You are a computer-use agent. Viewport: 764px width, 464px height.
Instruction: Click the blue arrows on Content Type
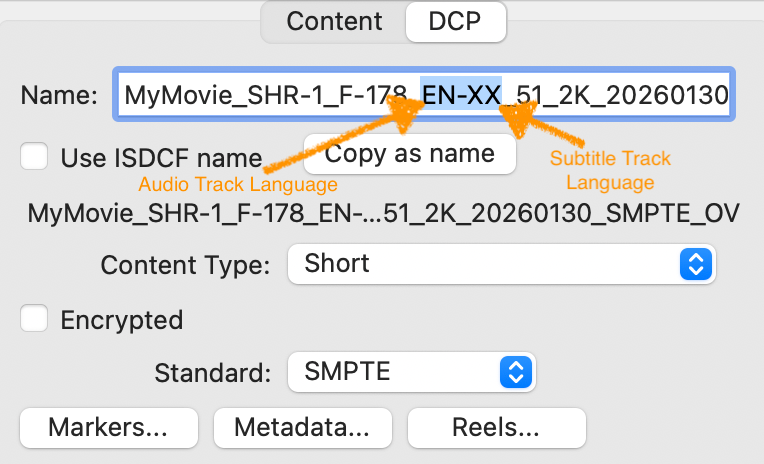click(694, 264)
